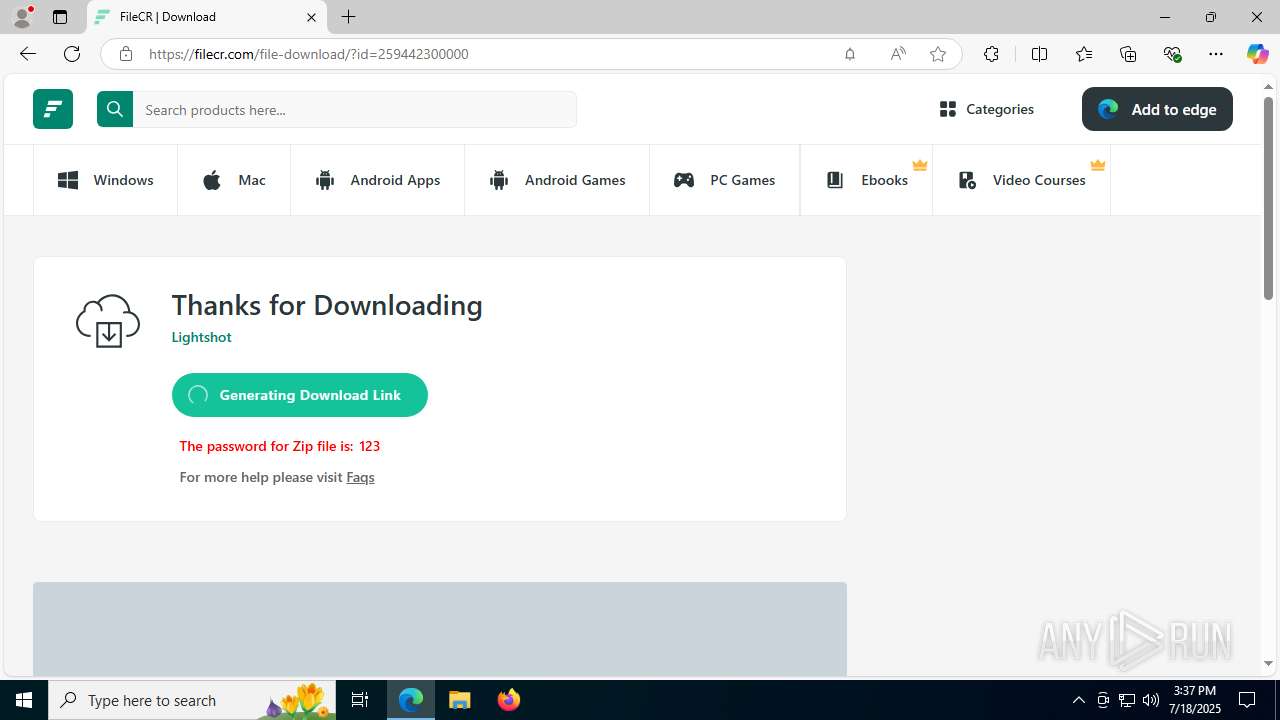
Task: Focus the Search products here field
Action: coord(355,110)
